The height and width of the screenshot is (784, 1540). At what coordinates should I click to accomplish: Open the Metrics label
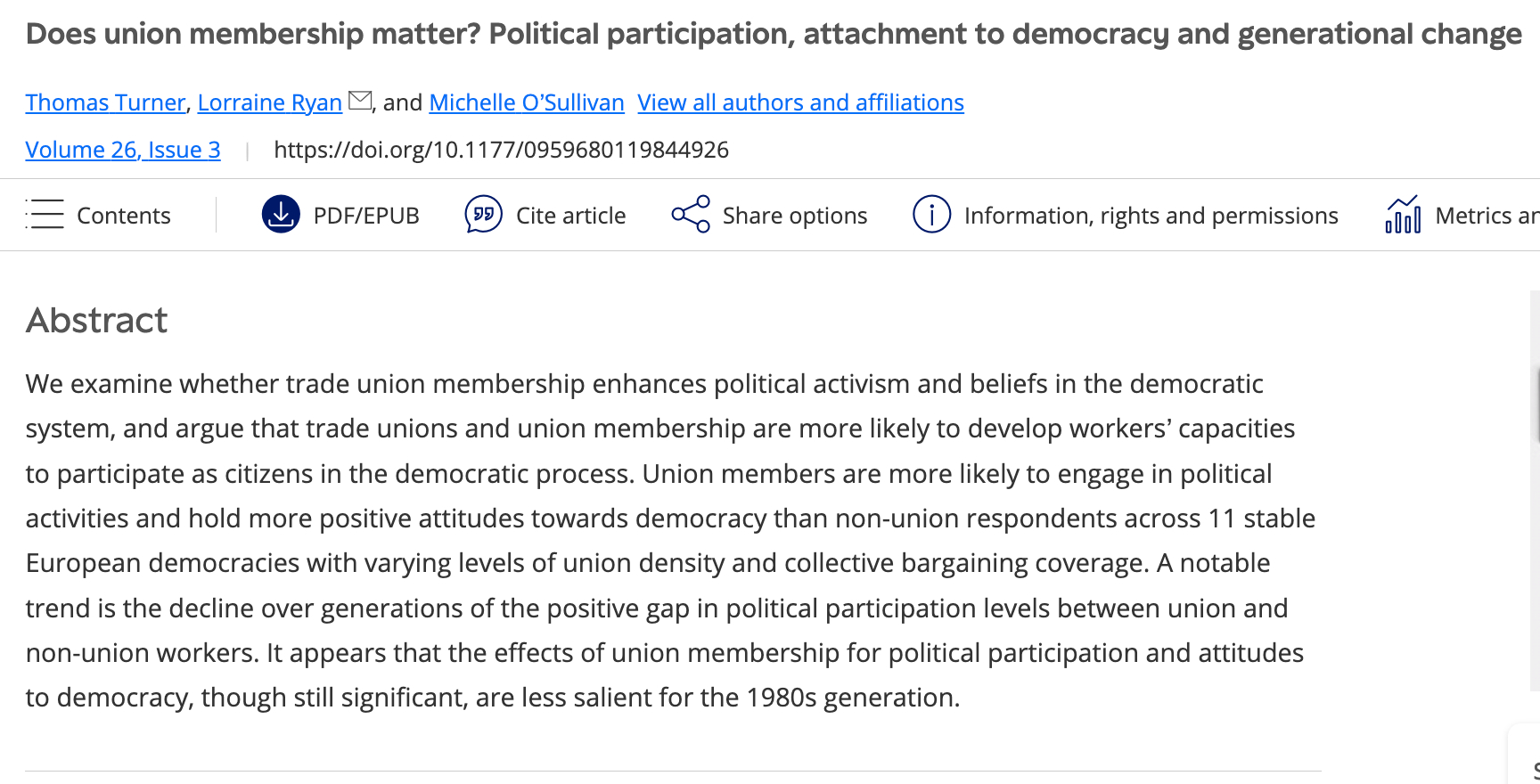coord(1486,216)
